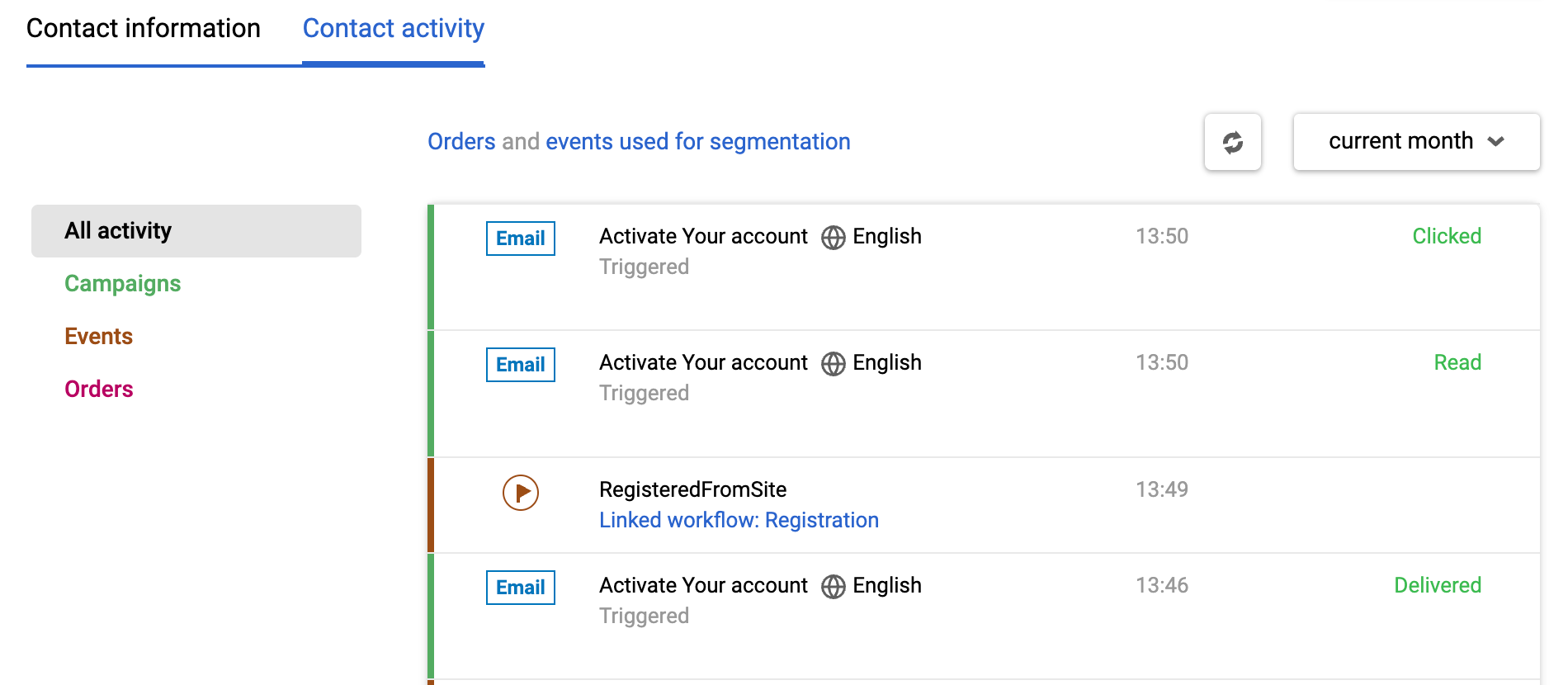Screen dimensions: 1568x685
Task: Click the globe icon in the Read email row
Action: pyautogui.click(x=833, y=364)
